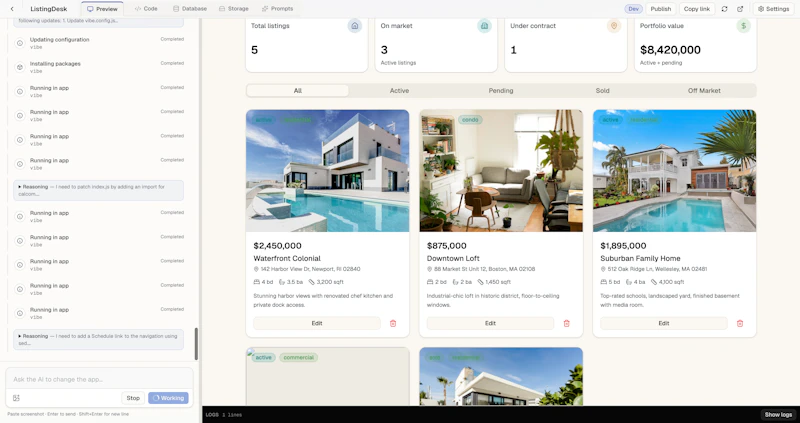Open the Suburban Family Home photo
800x423 pixels.
[x=674, y=171]
